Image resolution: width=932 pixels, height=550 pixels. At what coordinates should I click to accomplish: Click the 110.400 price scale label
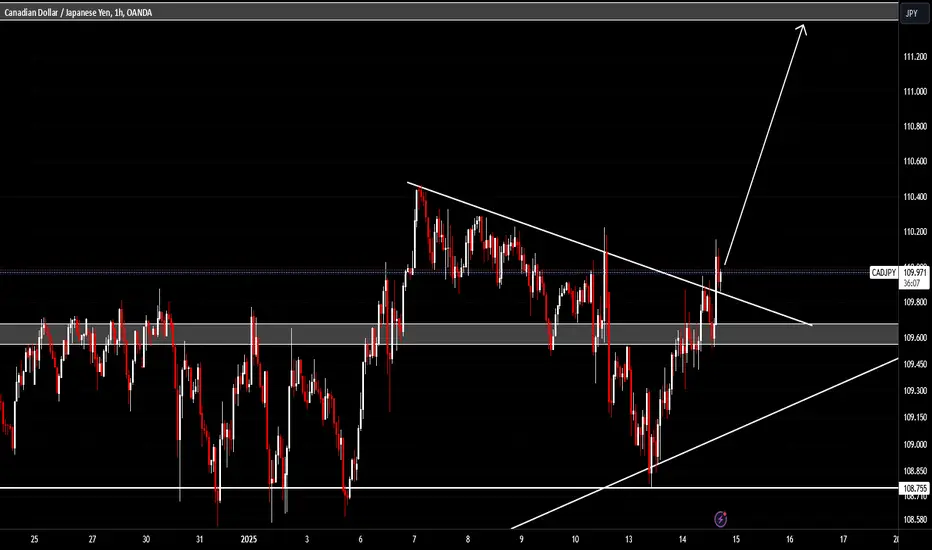915,197
